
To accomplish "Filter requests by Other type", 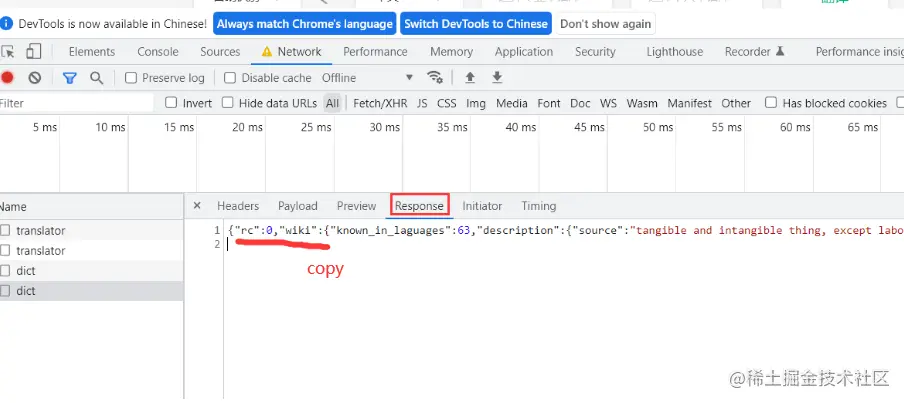I will pyautogui.click(x=736, y=103).
